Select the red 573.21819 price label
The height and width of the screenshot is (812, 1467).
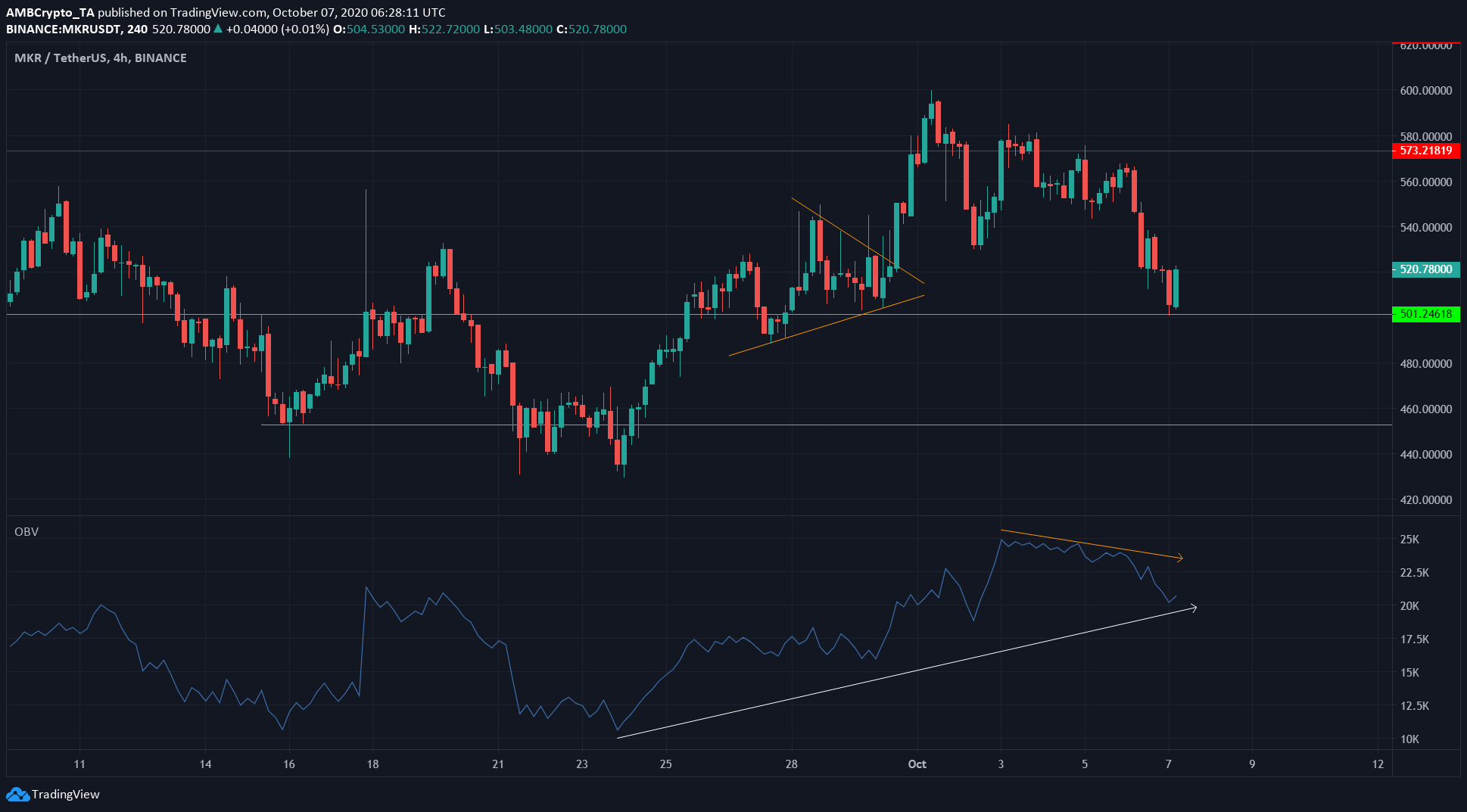(x=1426, y=151)
